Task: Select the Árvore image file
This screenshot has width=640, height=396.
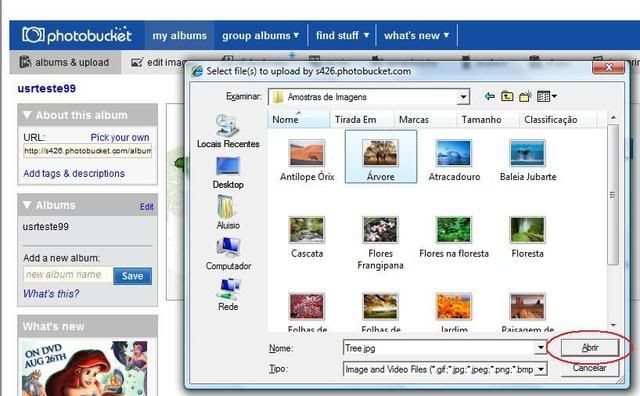Action: (x=380, y=157)
